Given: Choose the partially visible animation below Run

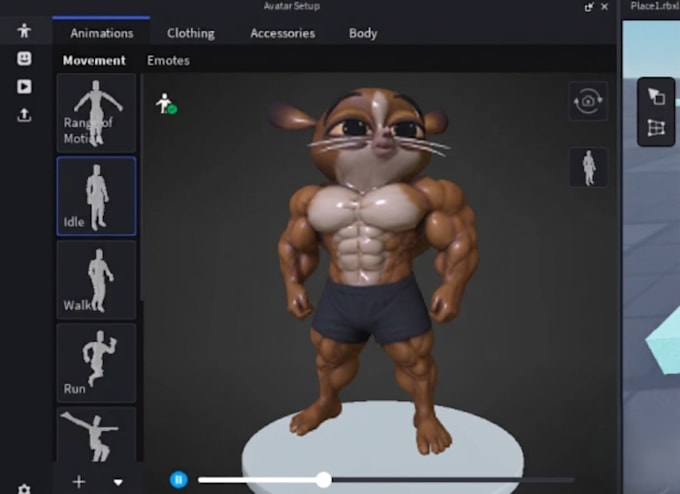Looking at the screenshot, I should 96,434.
